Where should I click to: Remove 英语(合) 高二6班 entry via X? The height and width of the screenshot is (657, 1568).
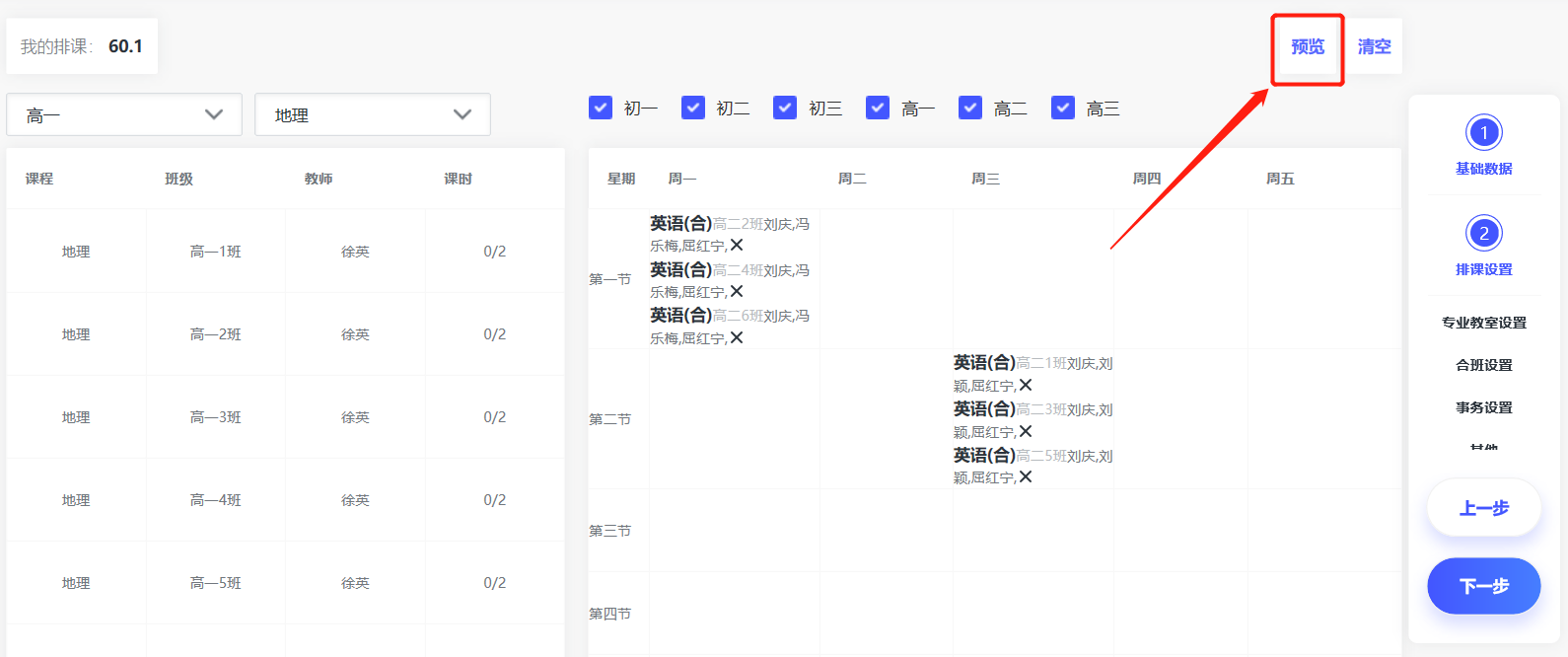tap(737, 338)
